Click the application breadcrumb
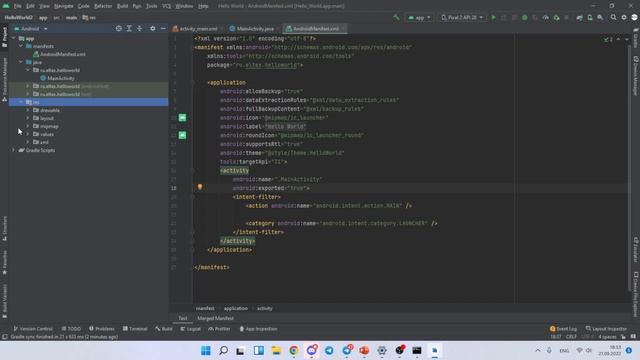The width and height of the screenshot is (640, 360). pyautogui.click(x=236, y=309)
